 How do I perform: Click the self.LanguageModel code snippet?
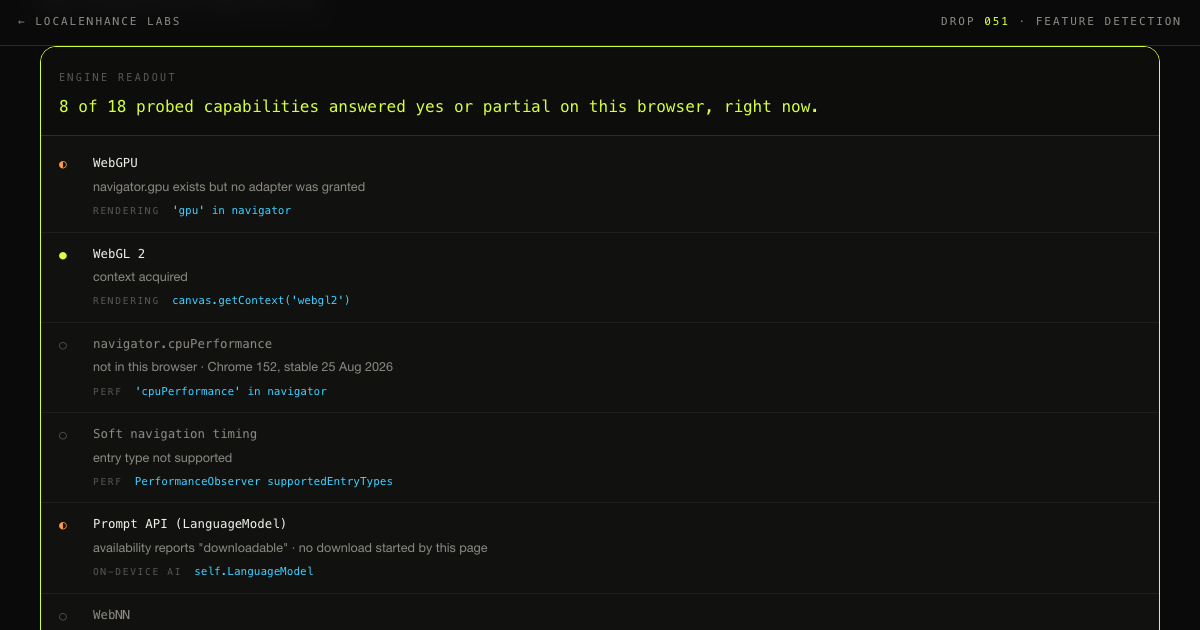[254, 572]
